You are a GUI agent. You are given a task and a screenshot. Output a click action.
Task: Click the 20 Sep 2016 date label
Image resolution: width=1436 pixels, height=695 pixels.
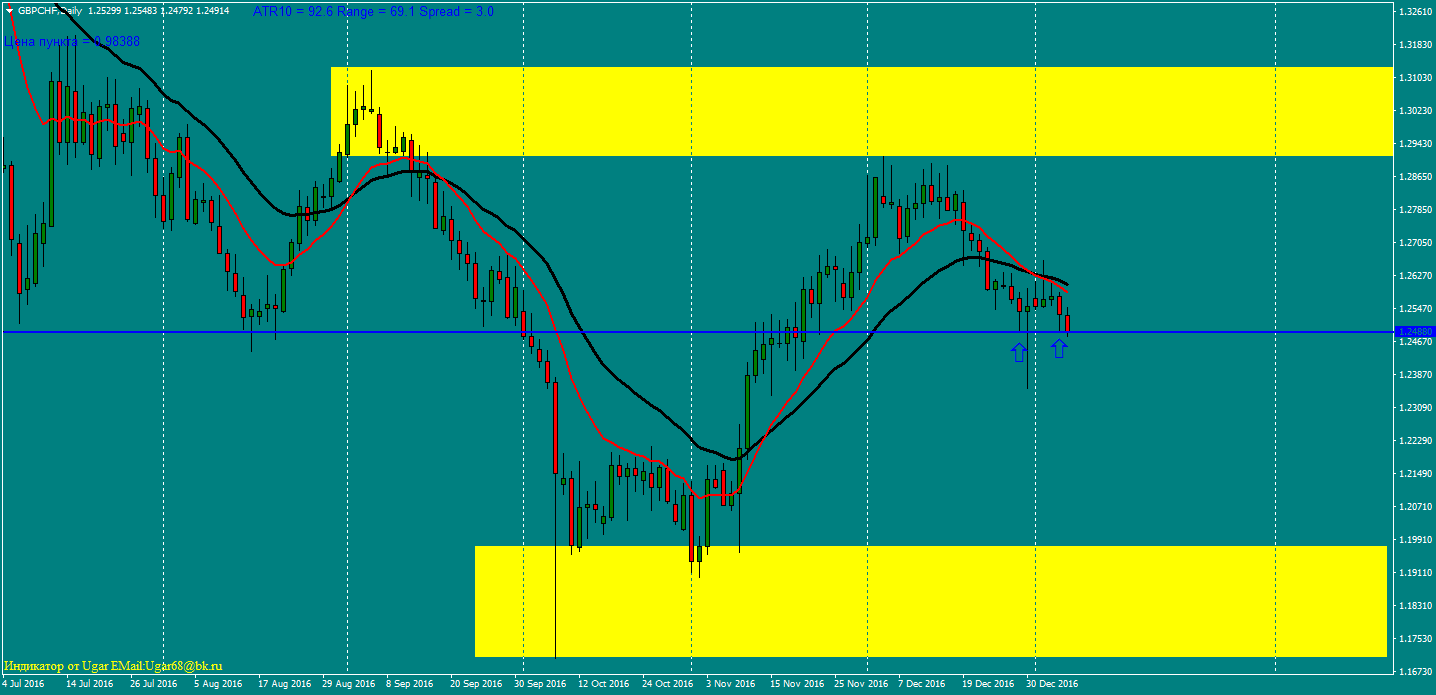coord(475,684)
